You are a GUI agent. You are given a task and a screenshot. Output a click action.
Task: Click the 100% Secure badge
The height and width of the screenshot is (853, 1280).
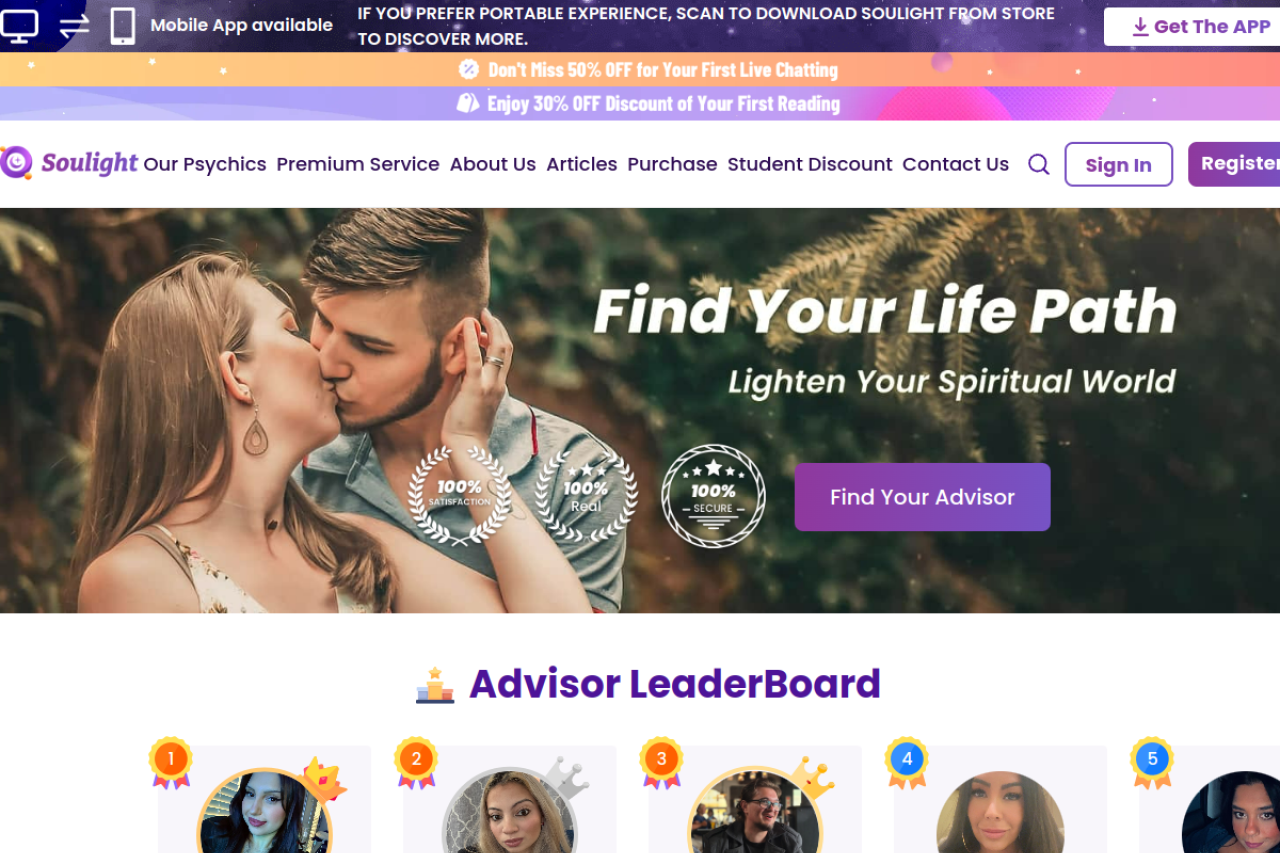713,496
